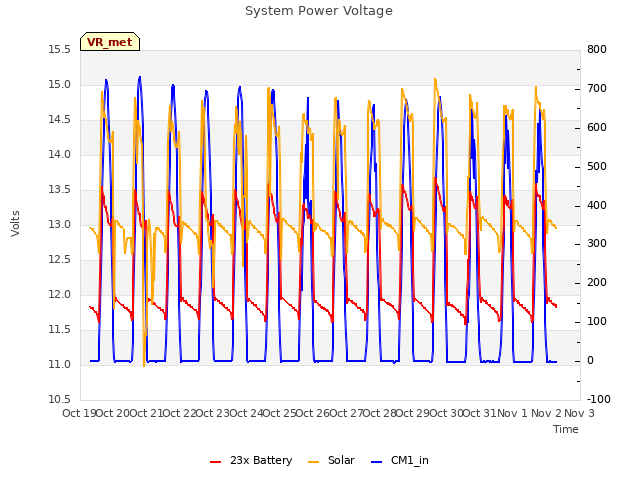Click the 10.5 left axis value
Screen dimensions: 640x480
pos(60,400)
